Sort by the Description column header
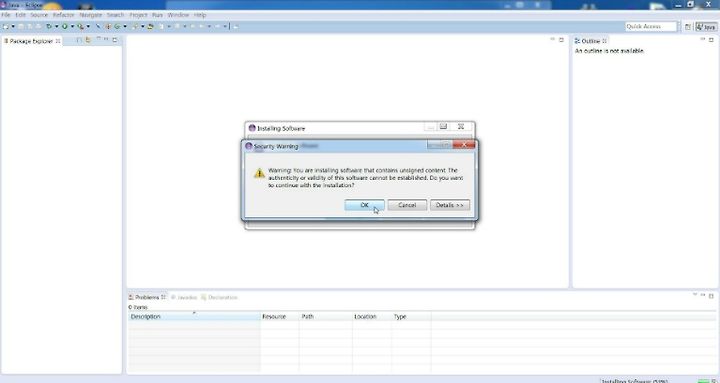This screenshot has height=383, width=720. coord(194,316)
